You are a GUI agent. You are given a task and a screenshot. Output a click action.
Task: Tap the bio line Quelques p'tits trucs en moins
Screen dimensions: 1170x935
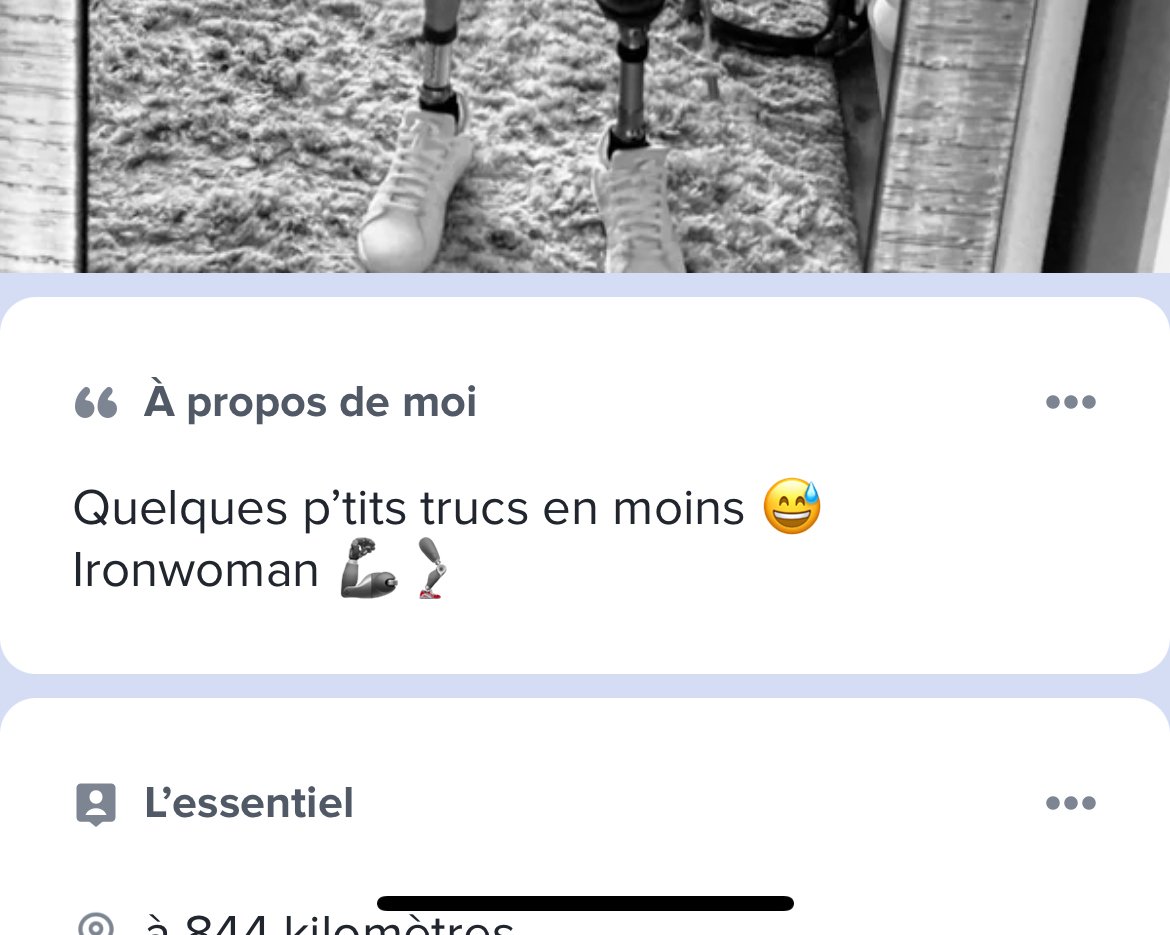pyautogui.click(x=409, y=509)
